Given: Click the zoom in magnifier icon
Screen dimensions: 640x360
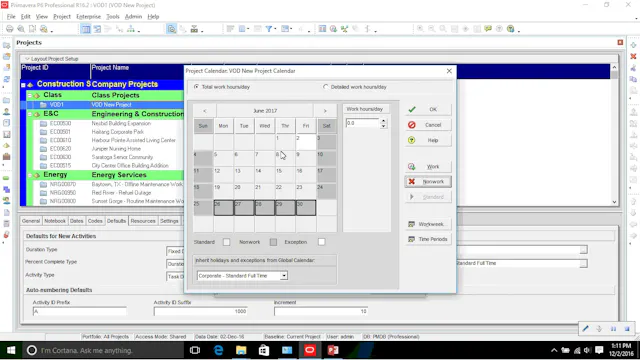Looking at the screenshot, I should [x=420, y=29].
